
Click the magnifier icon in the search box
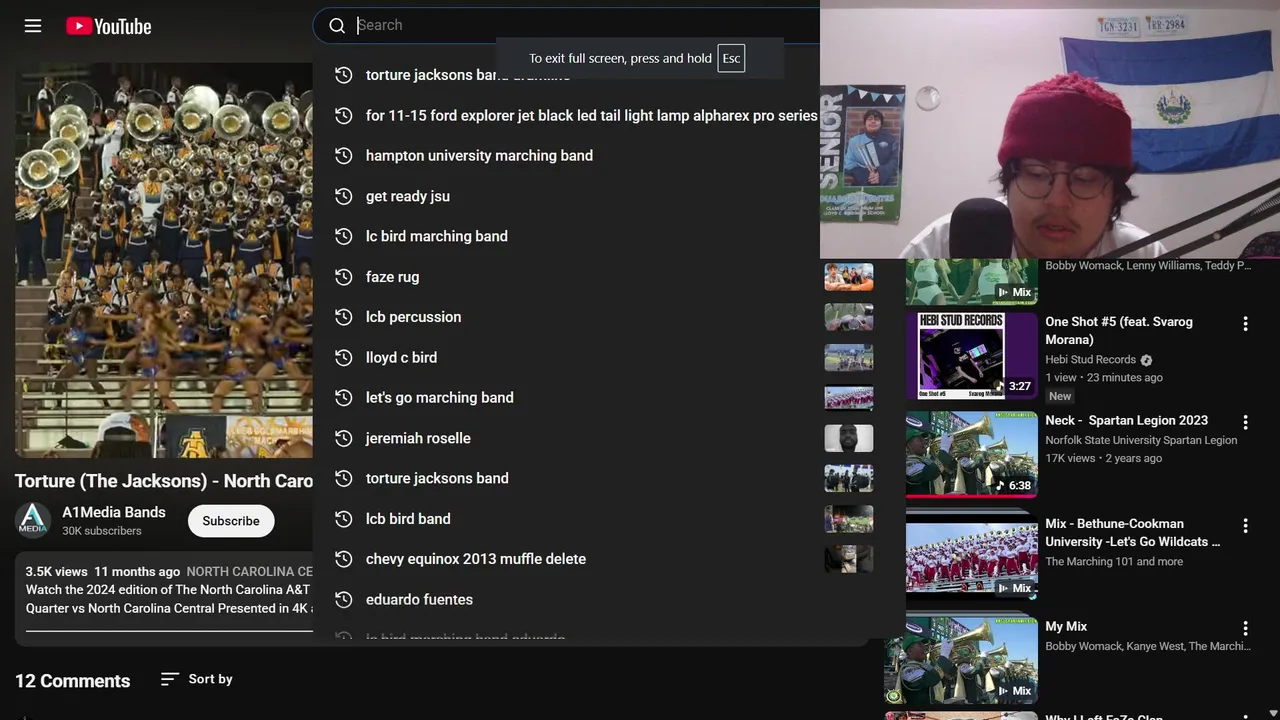click(x=337, y=26)
